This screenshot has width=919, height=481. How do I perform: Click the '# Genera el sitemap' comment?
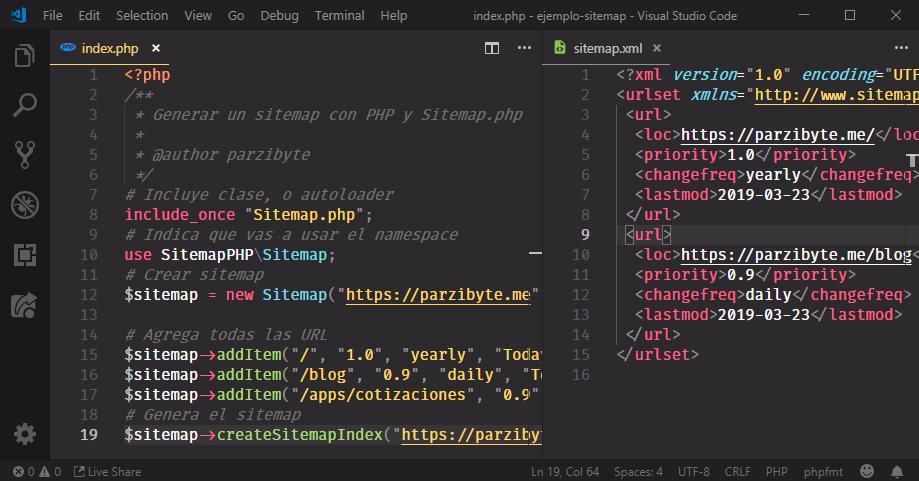tap(213, 415)
